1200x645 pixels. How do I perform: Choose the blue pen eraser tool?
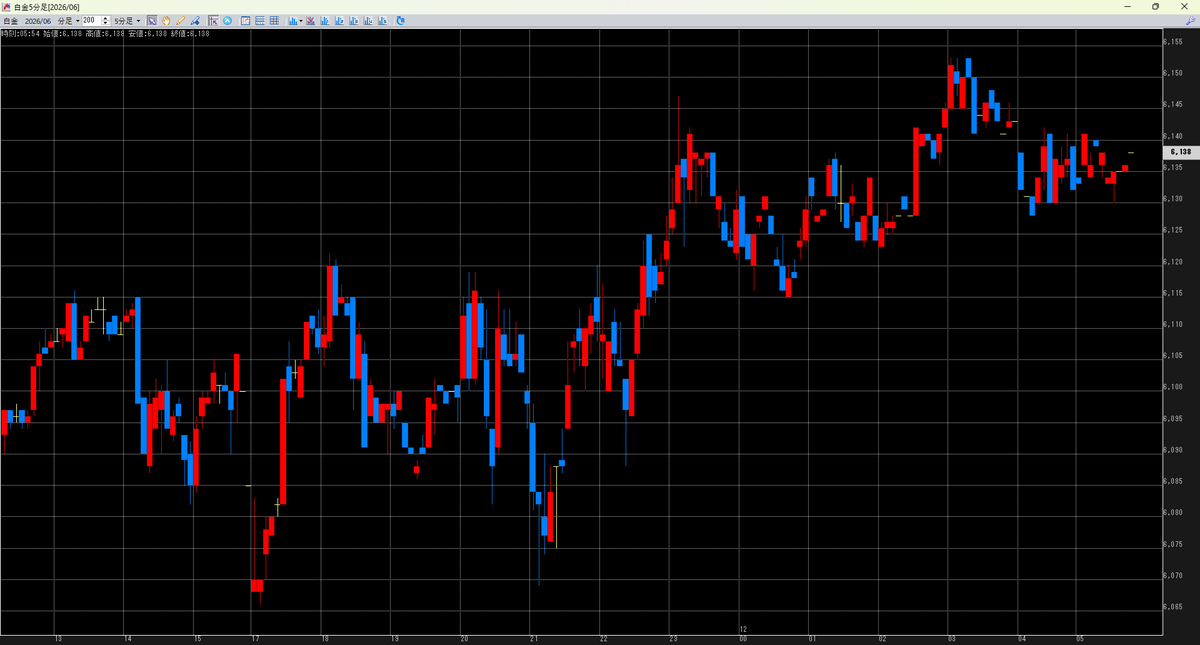coord(195,20)
